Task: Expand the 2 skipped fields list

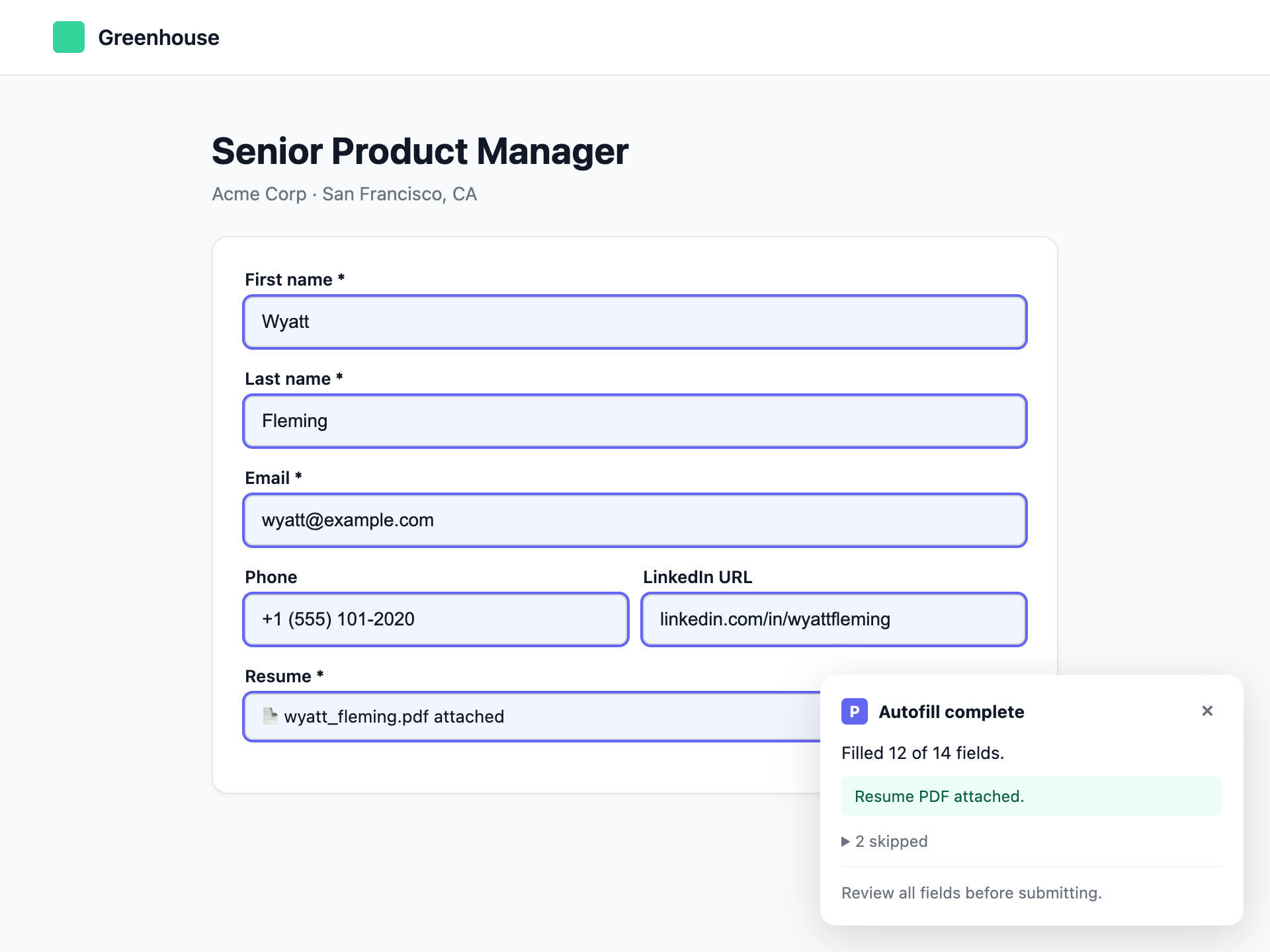Action: 884,841
